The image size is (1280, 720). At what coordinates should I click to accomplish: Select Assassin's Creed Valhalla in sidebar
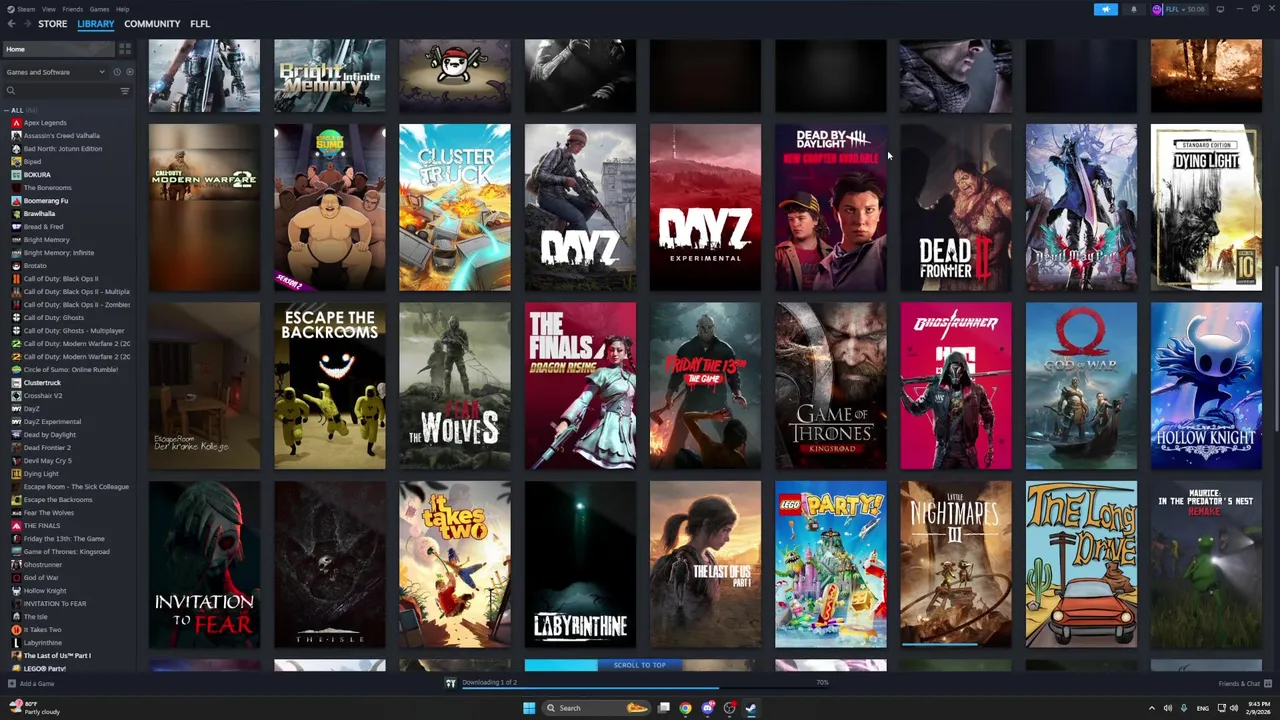tap(61, 136)
